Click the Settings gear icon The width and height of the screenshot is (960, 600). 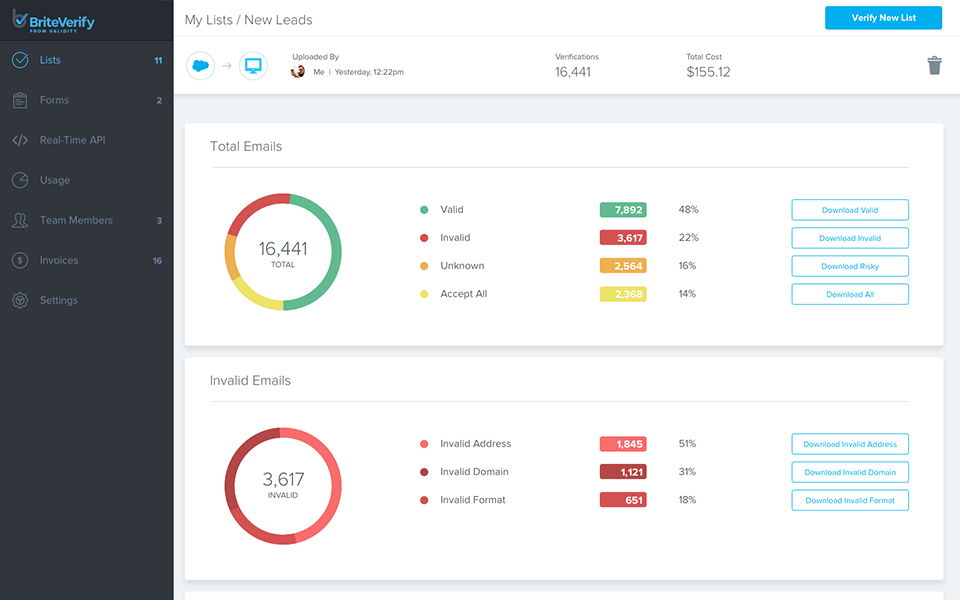20,300
